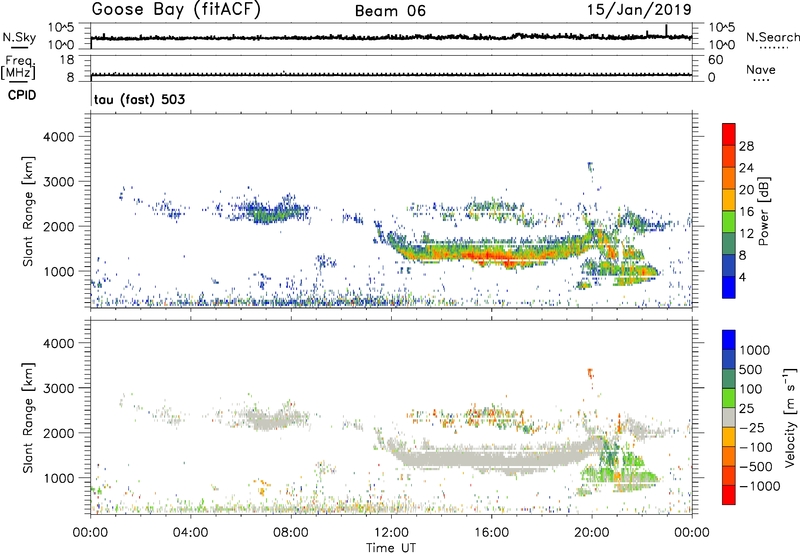Click the 'Time UT' axis label
The height and width of the screenshot is (554, 800).
point(391,548)
